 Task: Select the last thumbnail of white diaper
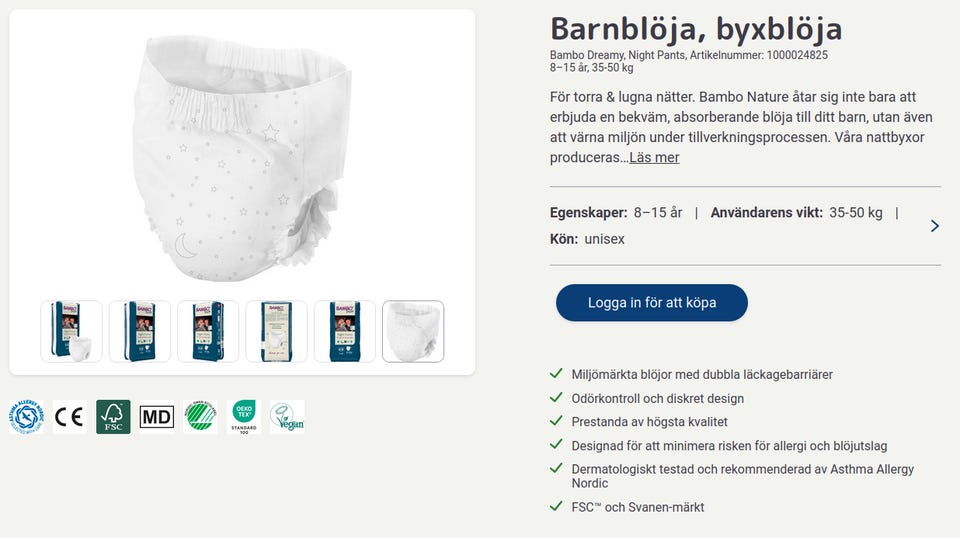413,331
